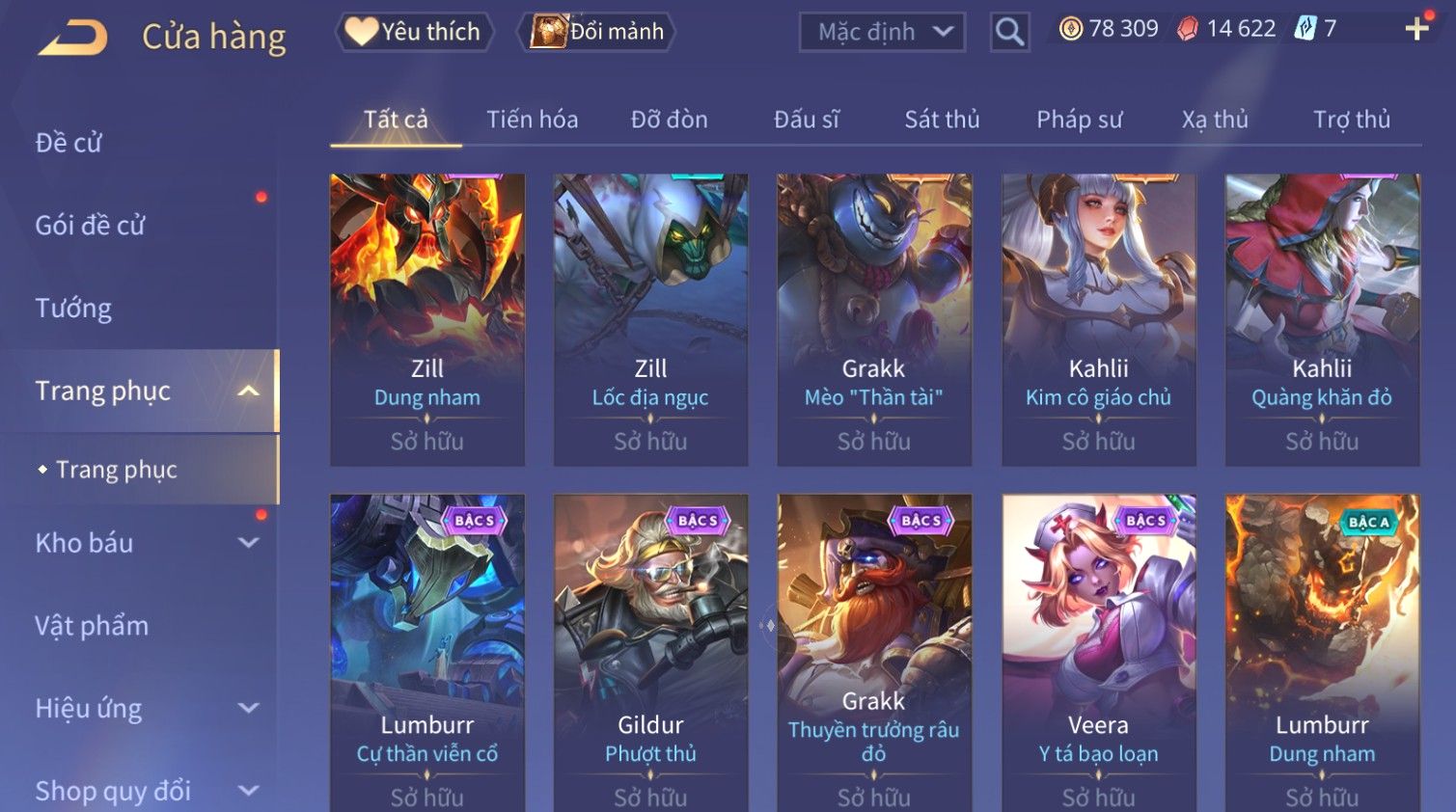Image resolution: width=1456 pixels, height=812 pixels.
Task: Select the Tiến hóa tab
Action: 532,119
